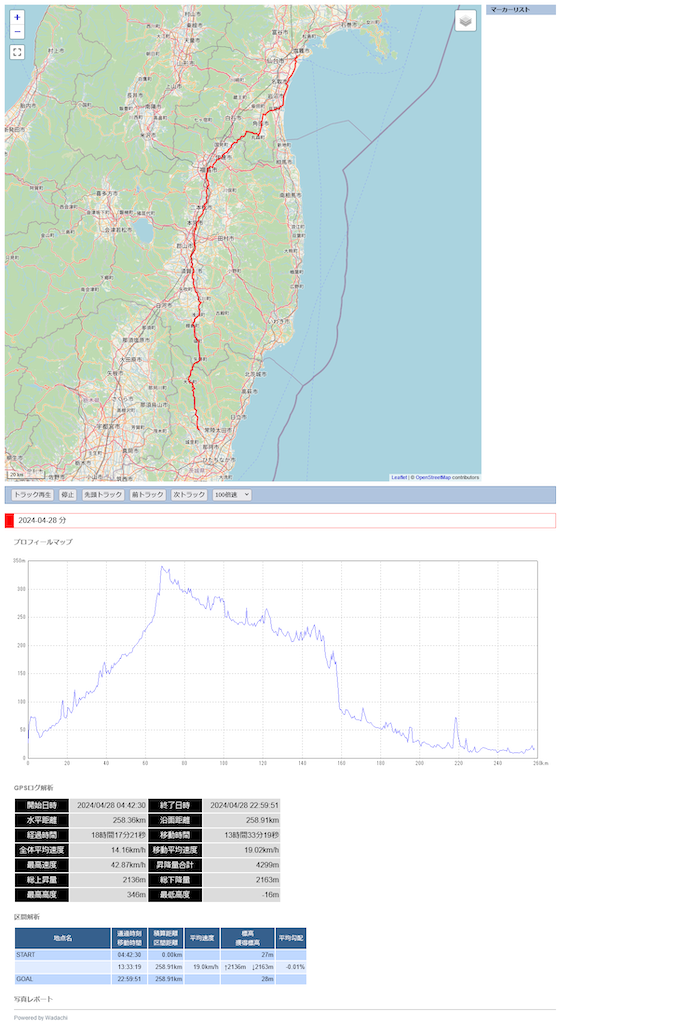
Task: Click the 2136m total ascent value
Action: point(108,880)
